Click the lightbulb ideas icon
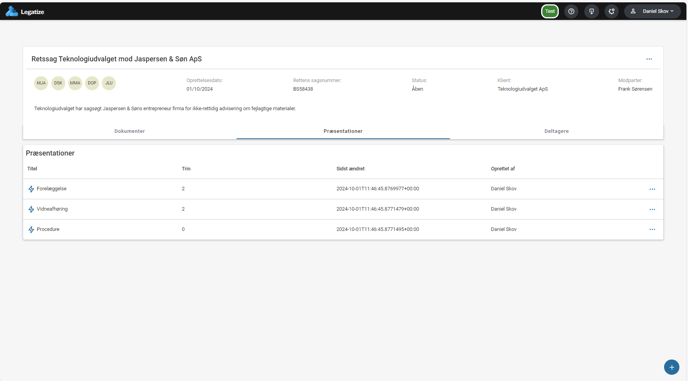 pyautogui.click(x=591, y=11)
